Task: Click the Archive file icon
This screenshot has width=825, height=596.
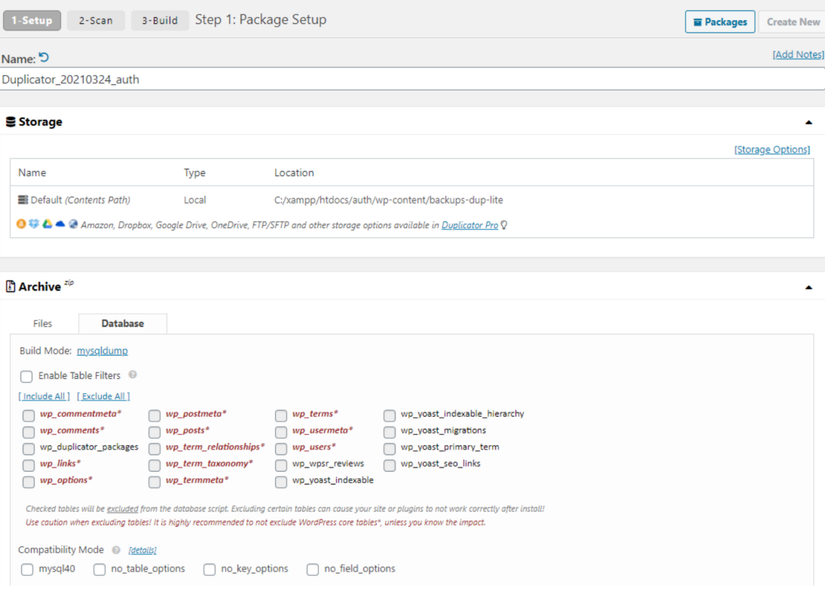Action: point(11,287)
